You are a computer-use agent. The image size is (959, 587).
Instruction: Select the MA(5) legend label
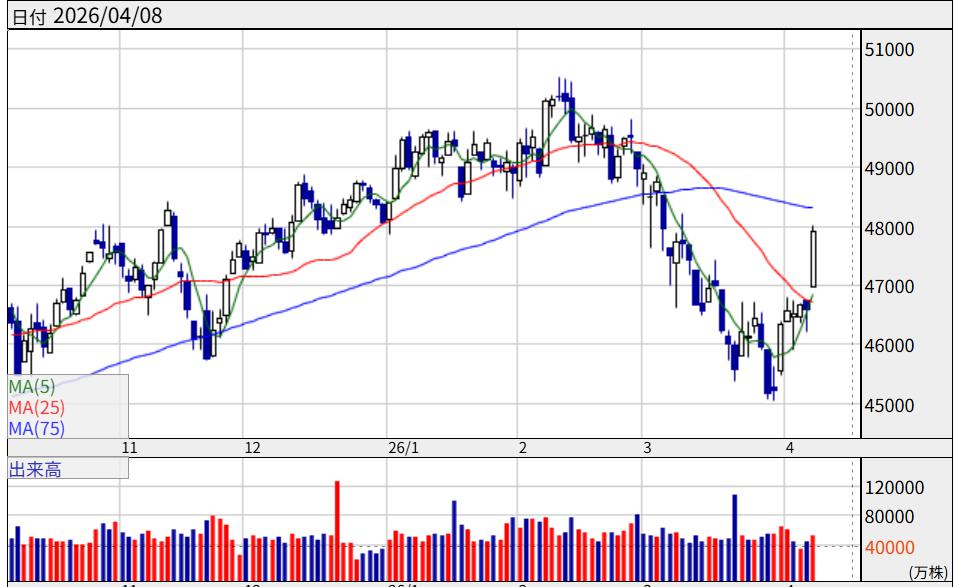33,386
